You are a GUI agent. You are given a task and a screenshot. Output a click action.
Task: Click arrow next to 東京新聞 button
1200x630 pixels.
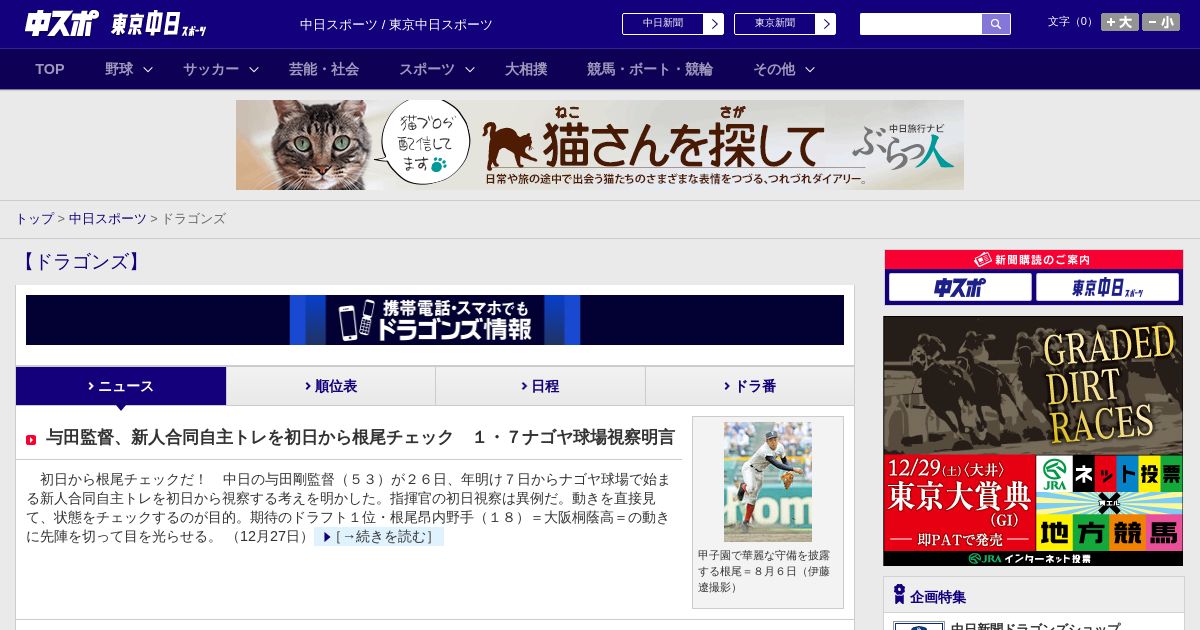[825, 24]
